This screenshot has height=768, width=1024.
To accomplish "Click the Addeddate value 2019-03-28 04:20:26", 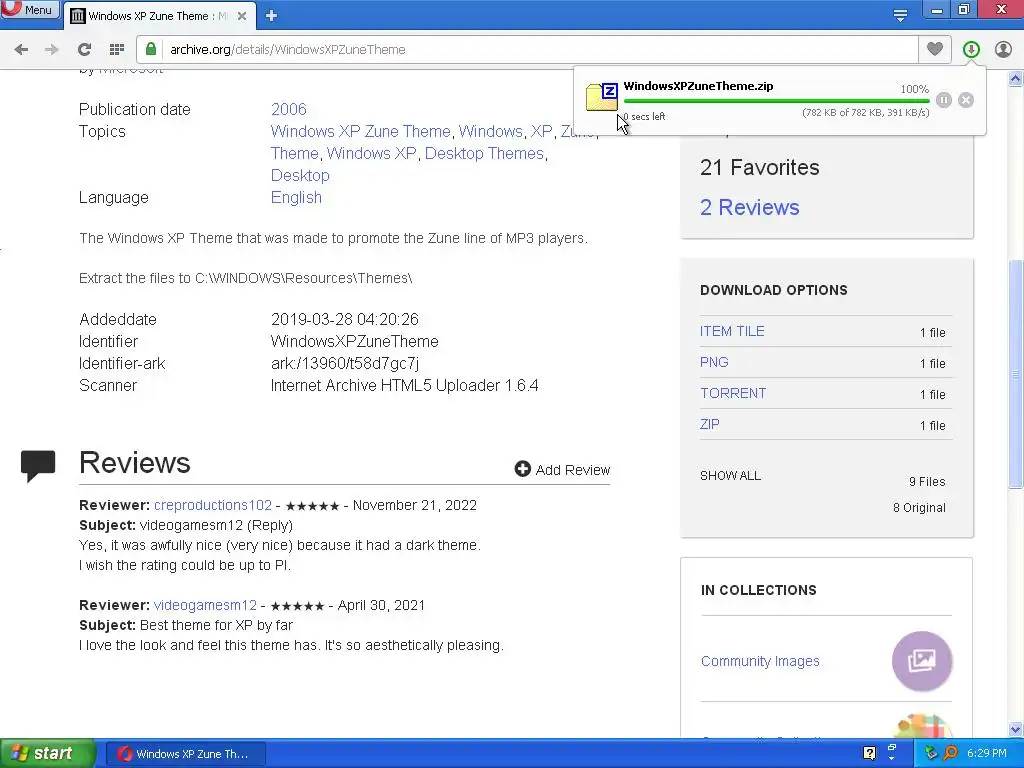I will 345,319.
